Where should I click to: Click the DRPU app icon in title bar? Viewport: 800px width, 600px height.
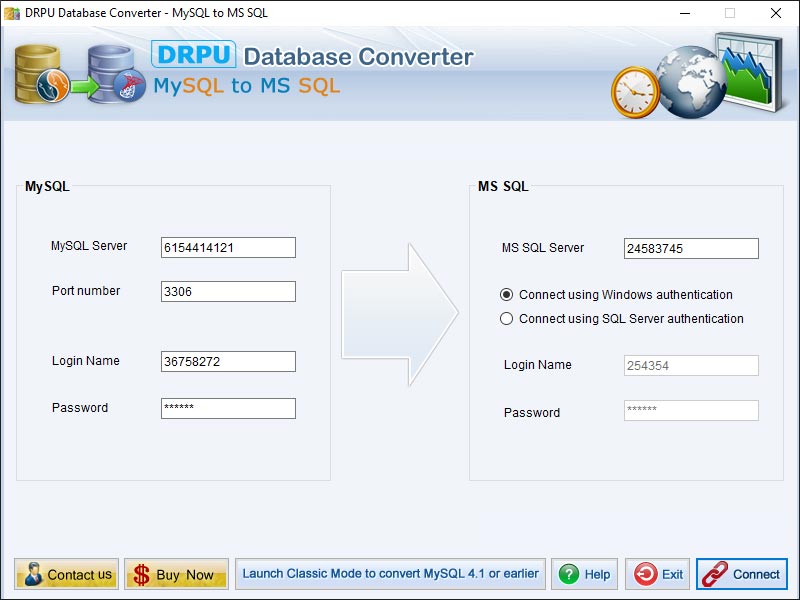pos(12,14)
